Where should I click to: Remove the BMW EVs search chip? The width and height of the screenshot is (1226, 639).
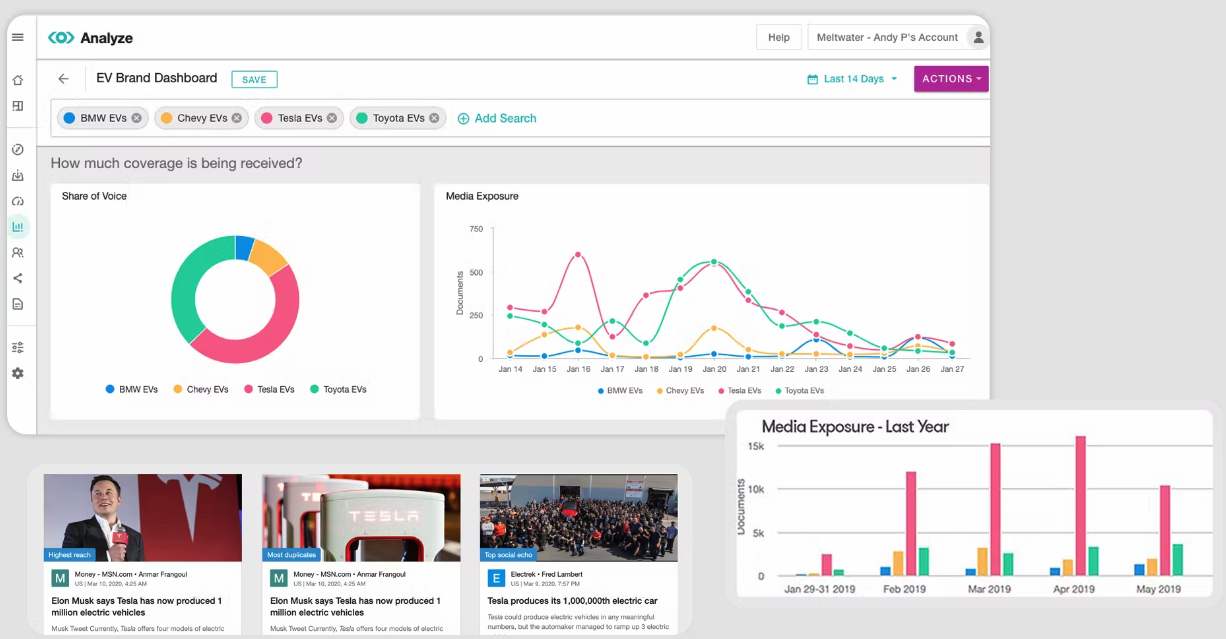pos(137,118)
